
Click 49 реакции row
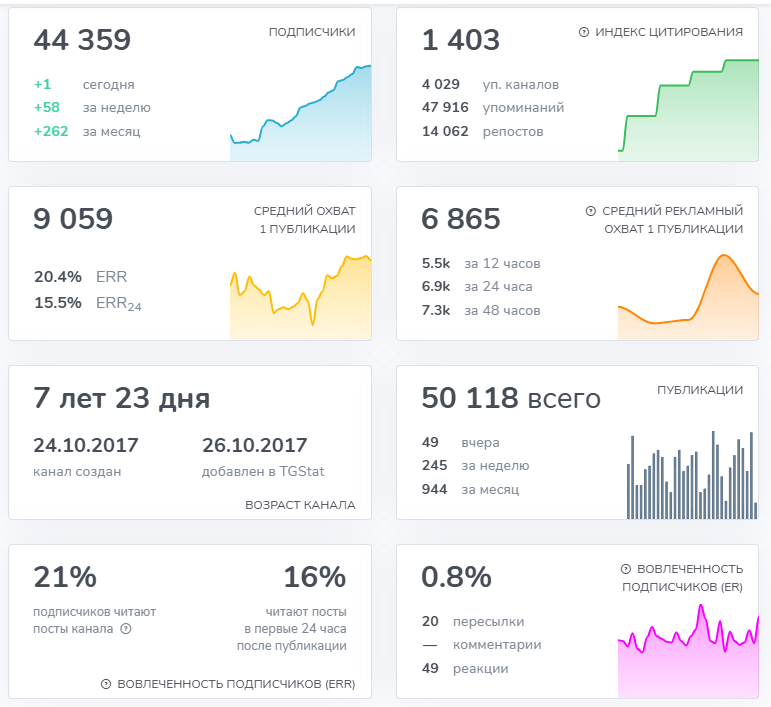[465, 668]
